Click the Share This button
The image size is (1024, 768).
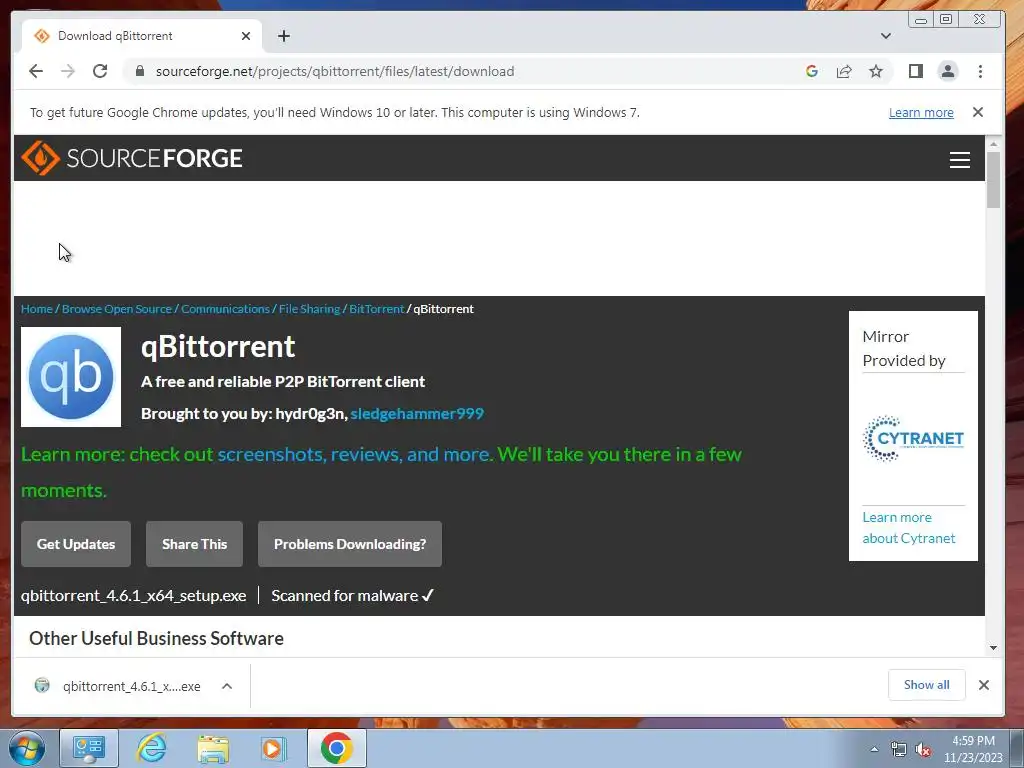click(x=195, y=544)
